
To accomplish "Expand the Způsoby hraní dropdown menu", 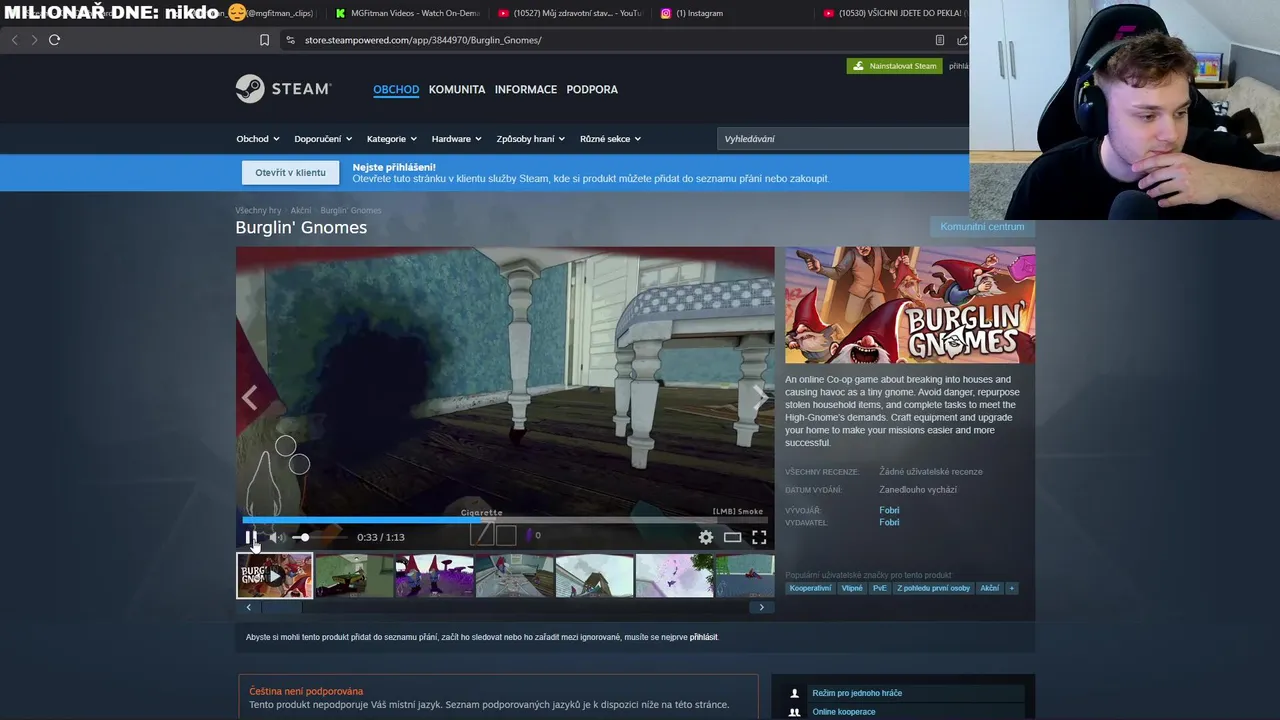I will pyautogui.click(x=531, y=139).
